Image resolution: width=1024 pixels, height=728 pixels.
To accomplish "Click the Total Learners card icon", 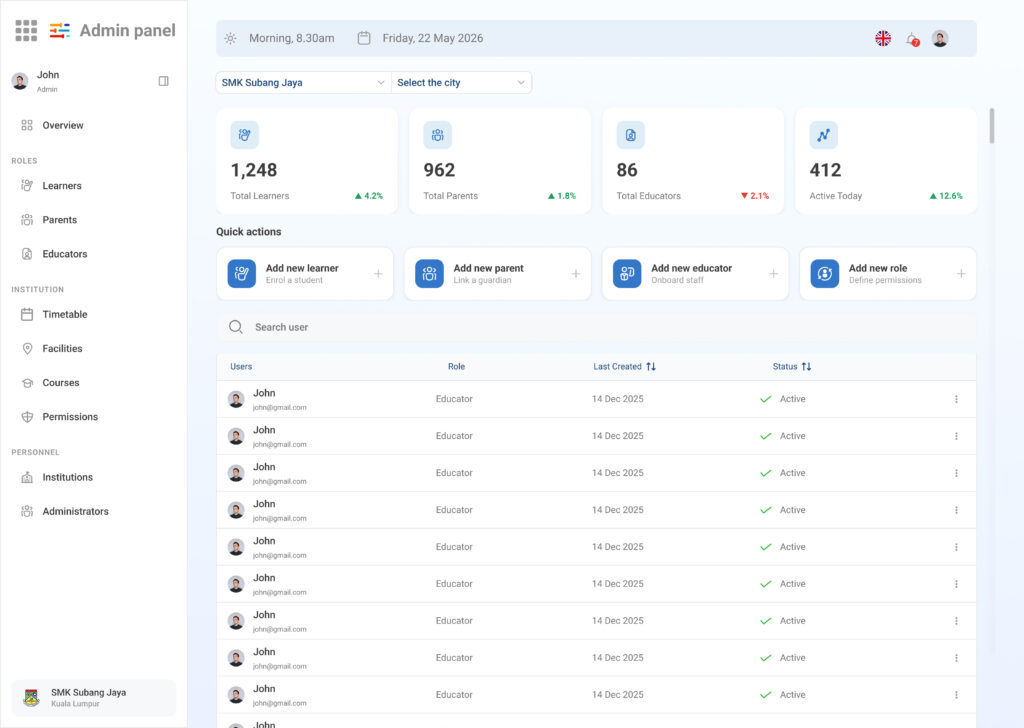I will (244, 135).
